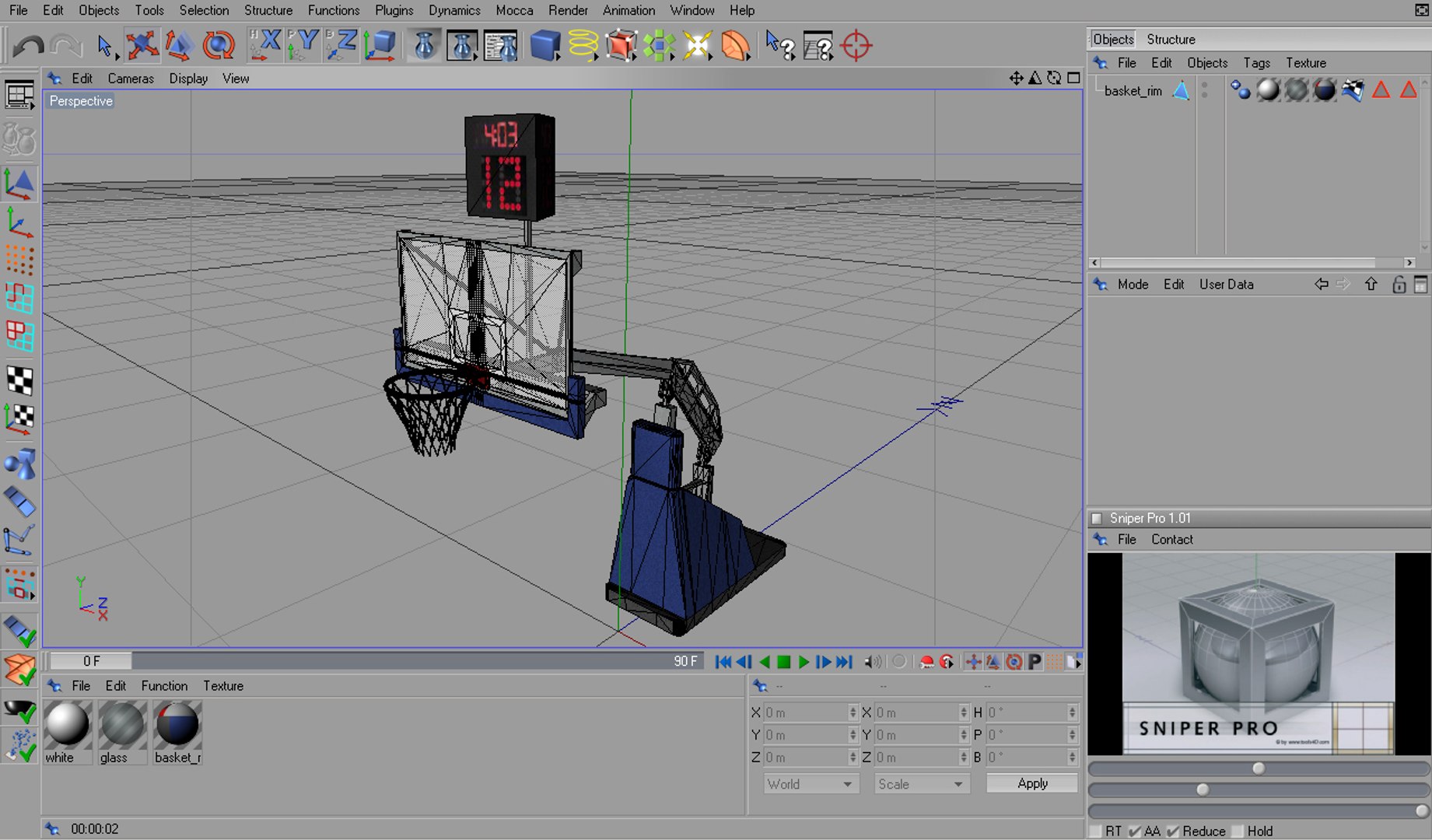The image size is (1432, 840).
Task: Toggle X axis lock
Action: click(x=264, y=45)
